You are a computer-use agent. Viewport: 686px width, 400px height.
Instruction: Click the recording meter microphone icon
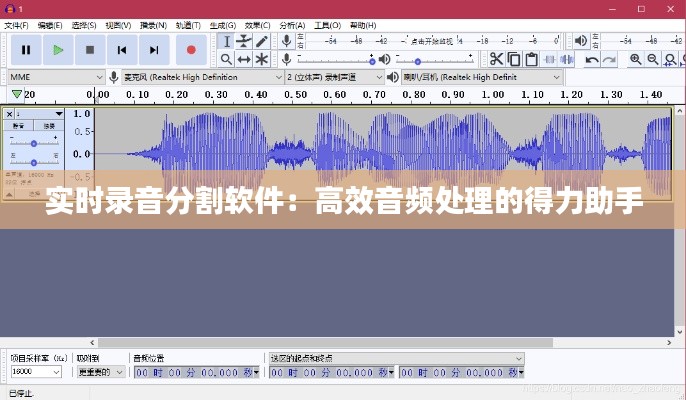point(287,41)
